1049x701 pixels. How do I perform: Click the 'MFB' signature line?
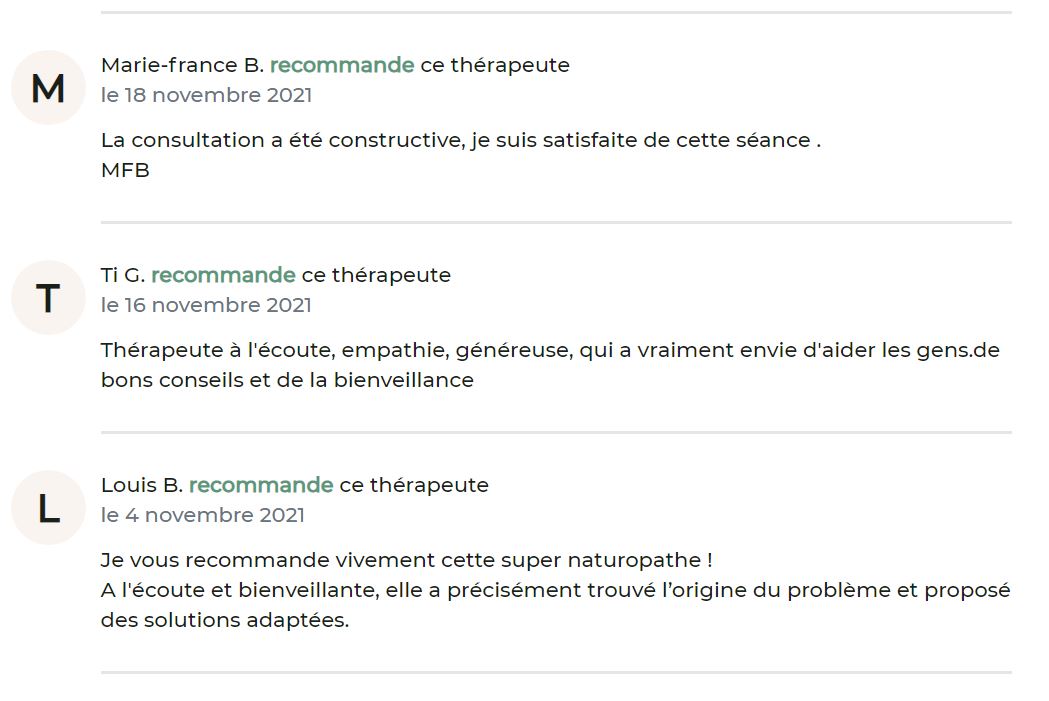click(x=125, y=170)
